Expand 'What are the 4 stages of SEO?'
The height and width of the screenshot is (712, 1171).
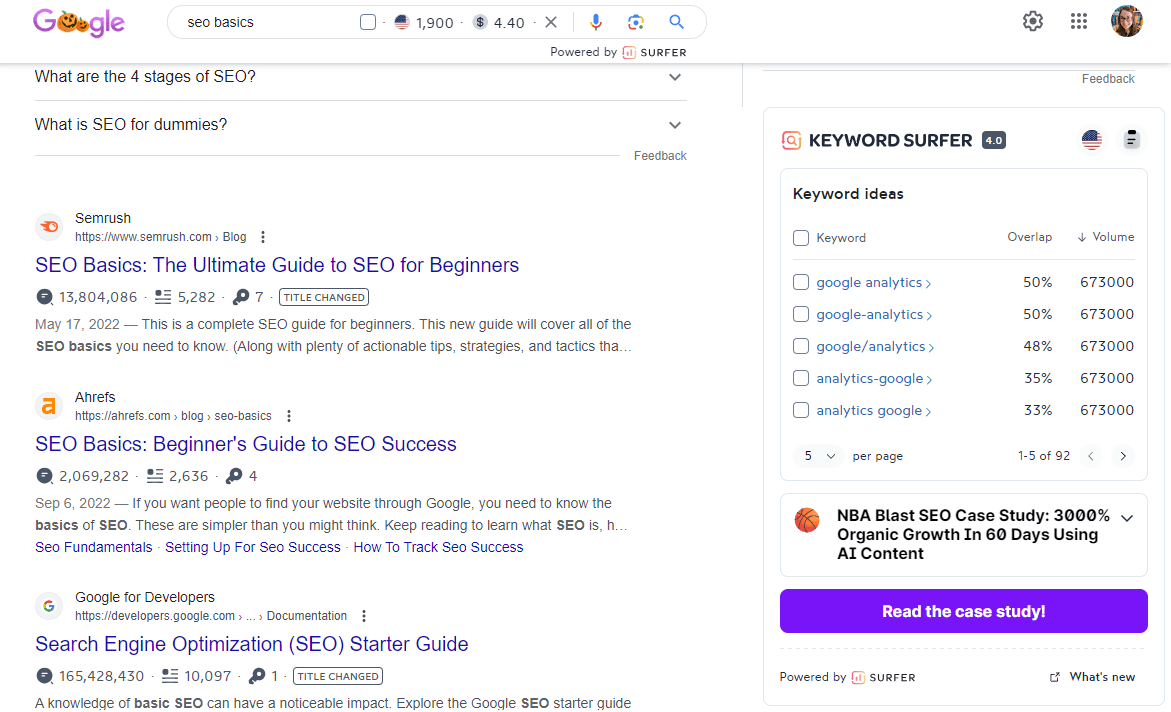click(674, 76)
